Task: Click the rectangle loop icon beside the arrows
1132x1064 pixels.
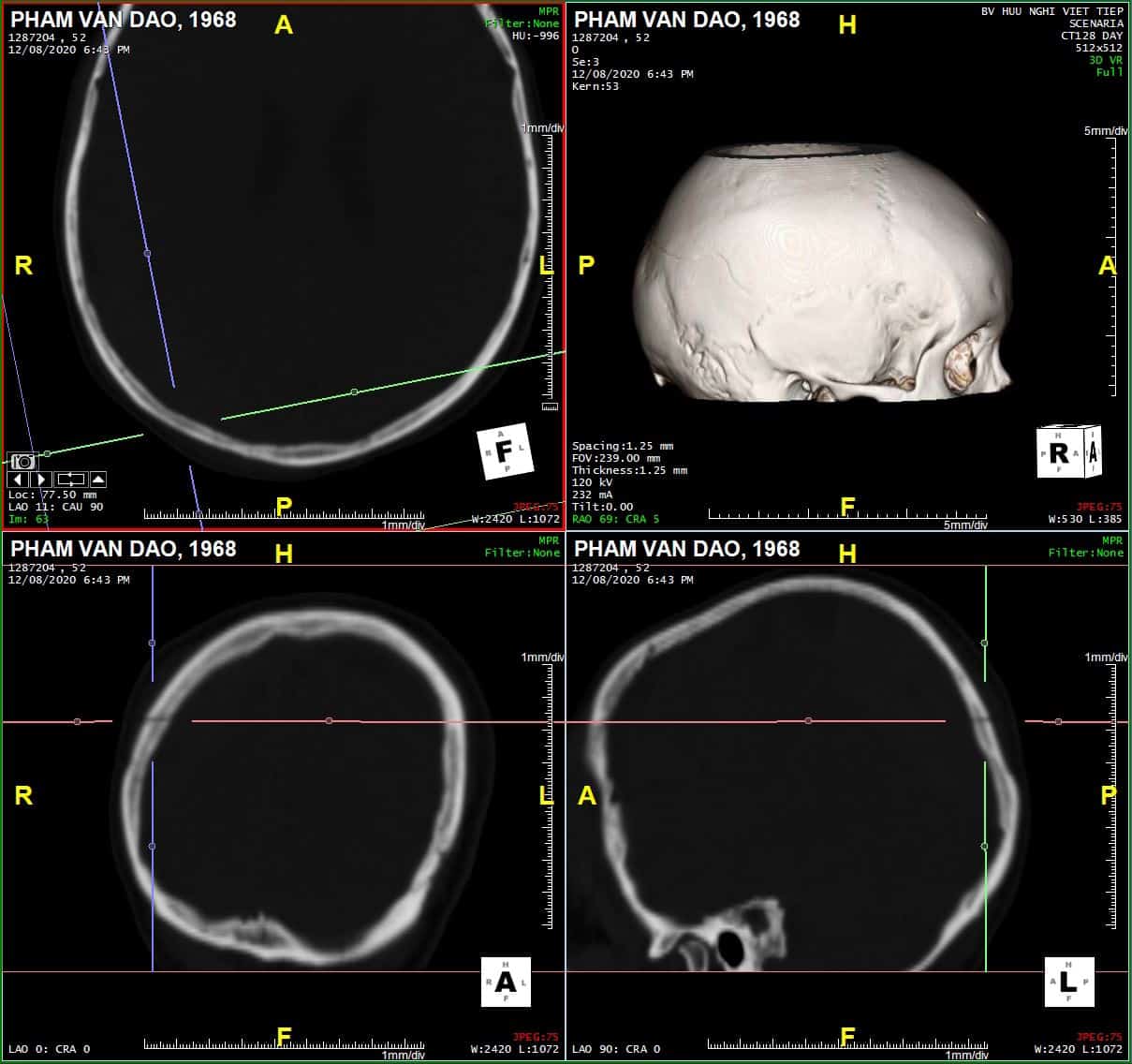Action: click(71, 480)
